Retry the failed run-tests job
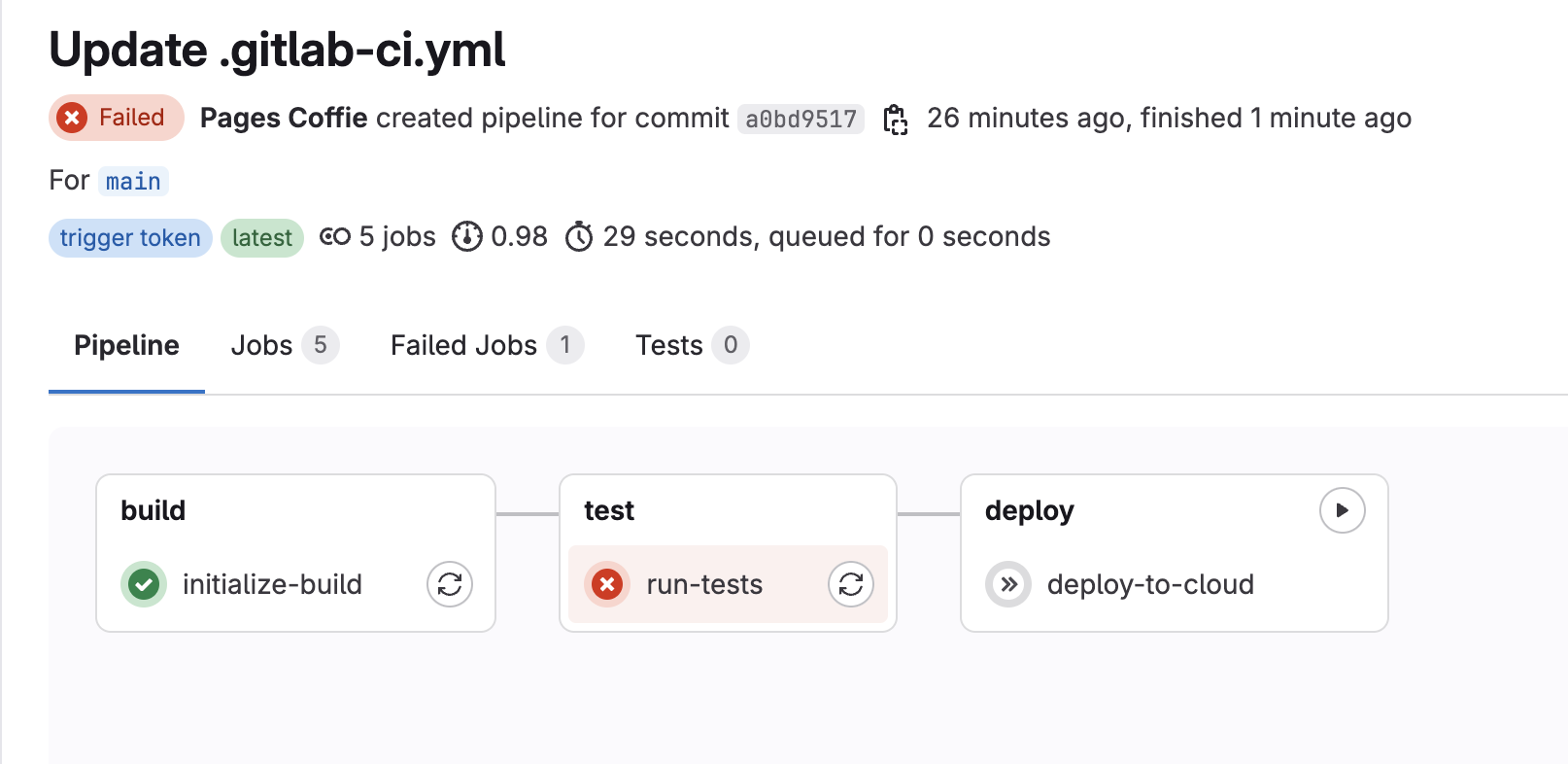This screenshot has height=764, width=1568. (850, 584)
